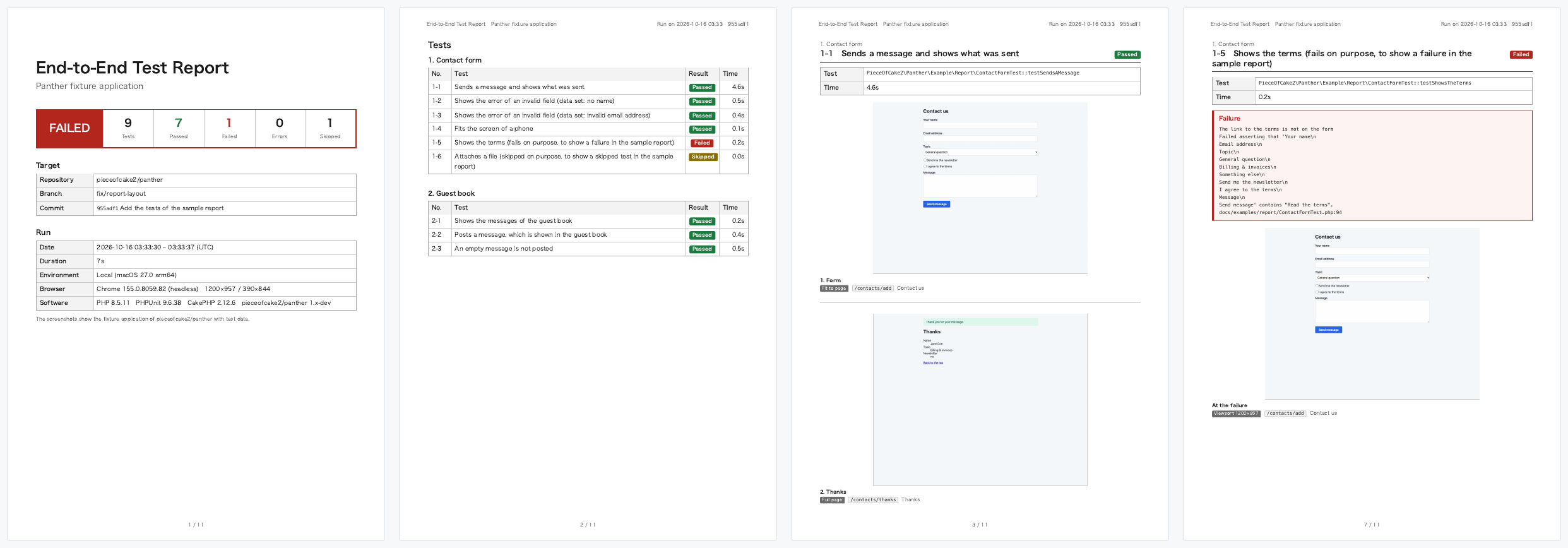Click the "0 Errors" summary count
Screen dimensions: 1568x548
280,128
